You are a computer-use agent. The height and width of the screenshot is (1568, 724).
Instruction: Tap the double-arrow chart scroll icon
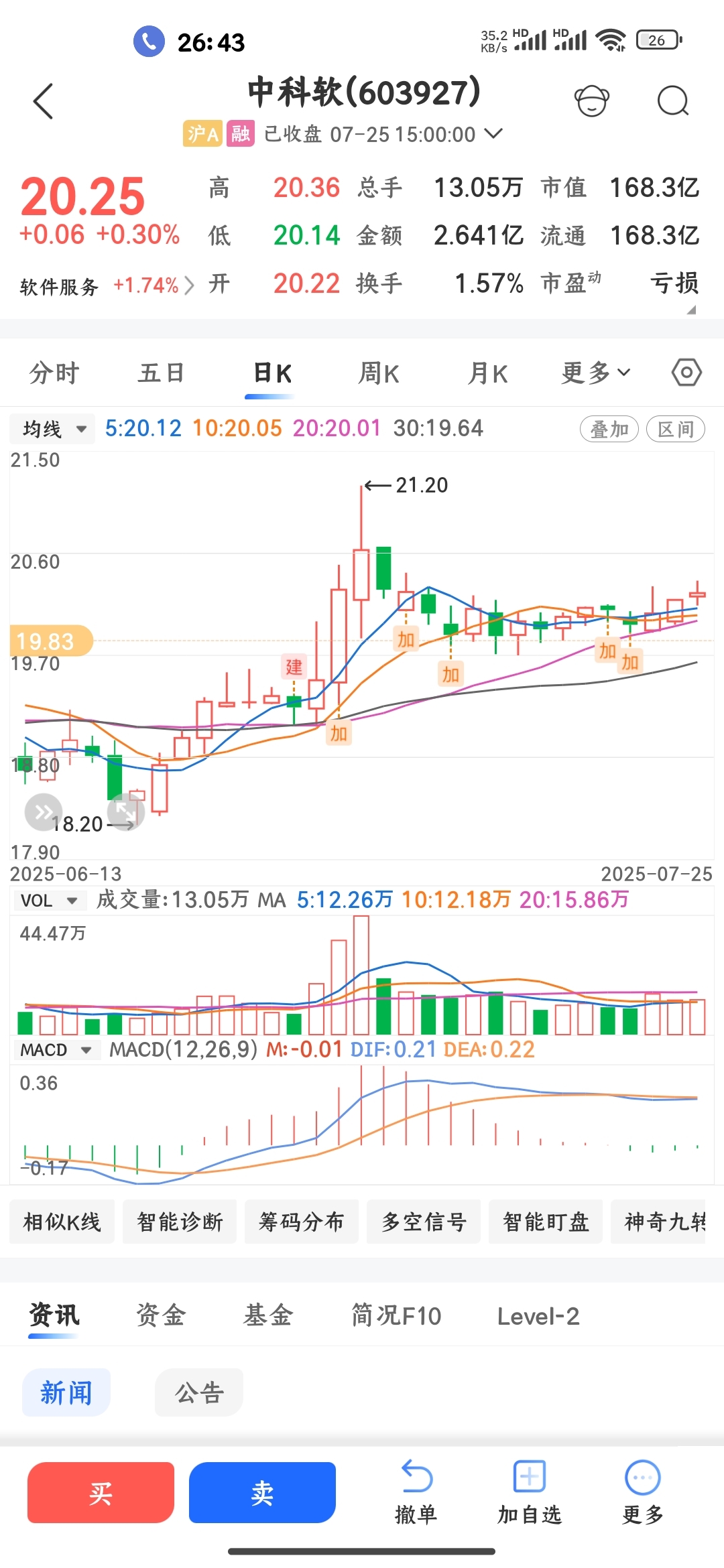tap(44, 812)
